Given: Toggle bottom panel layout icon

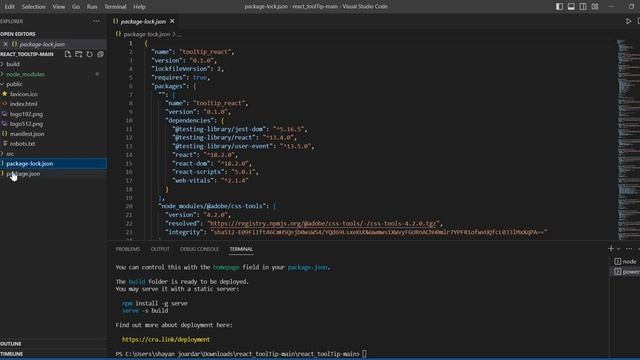Looking at the screenshot, I should 571,7.
